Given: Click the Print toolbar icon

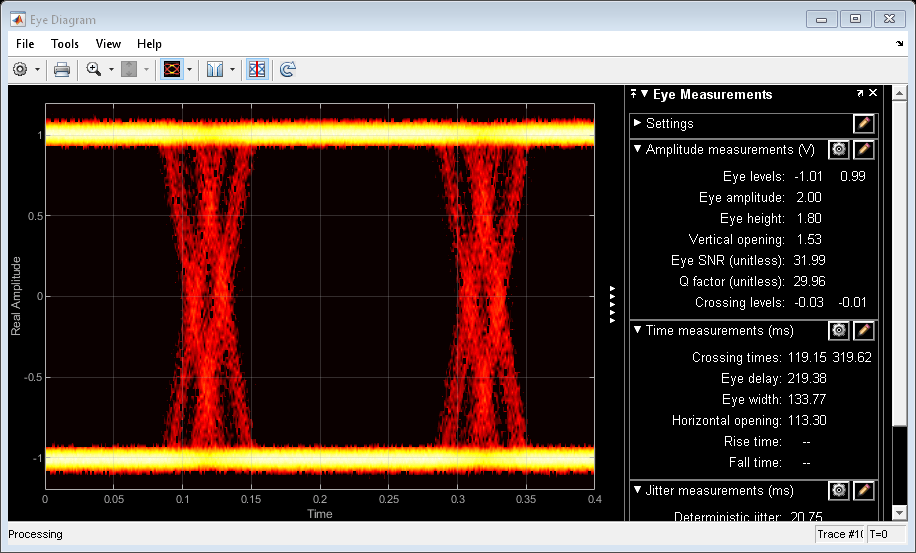Looking at the screenshot, I should pos(62,69).
